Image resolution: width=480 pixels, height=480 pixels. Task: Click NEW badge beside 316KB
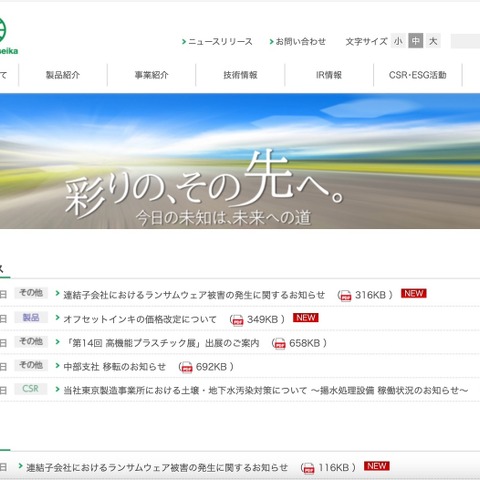(414, 293)
